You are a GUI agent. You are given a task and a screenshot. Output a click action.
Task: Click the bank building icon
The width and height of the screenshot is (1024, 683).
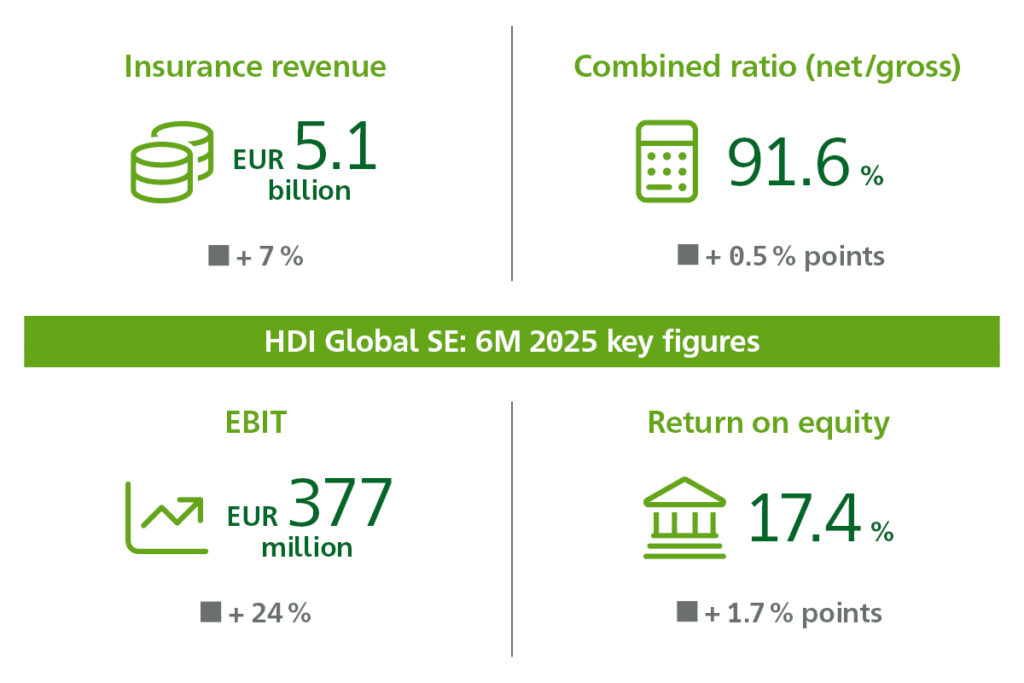(x=685, y=517)
